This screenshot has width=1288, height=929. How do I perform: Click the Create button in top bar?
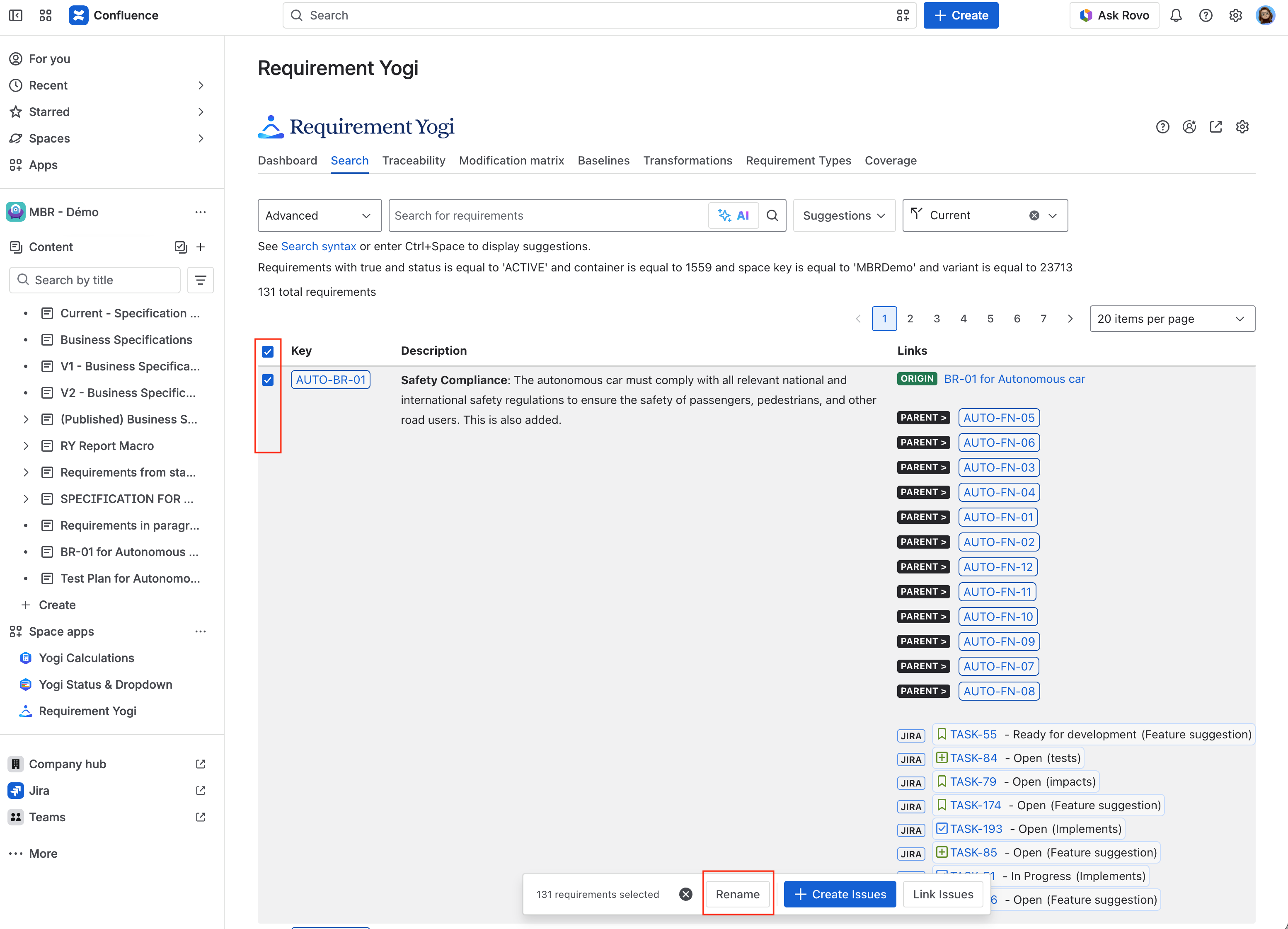point(960,15)
